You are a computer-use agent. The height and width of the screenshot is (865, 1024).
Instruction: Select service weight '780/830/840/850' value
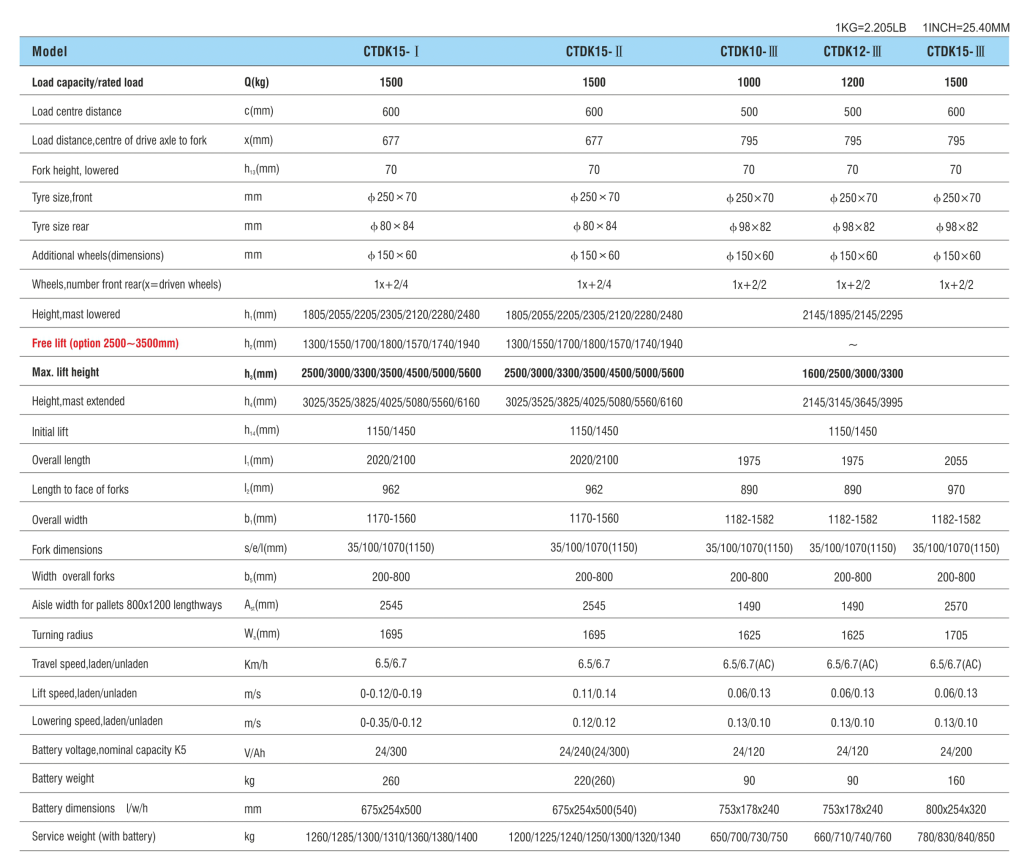(x=955, y=837)
